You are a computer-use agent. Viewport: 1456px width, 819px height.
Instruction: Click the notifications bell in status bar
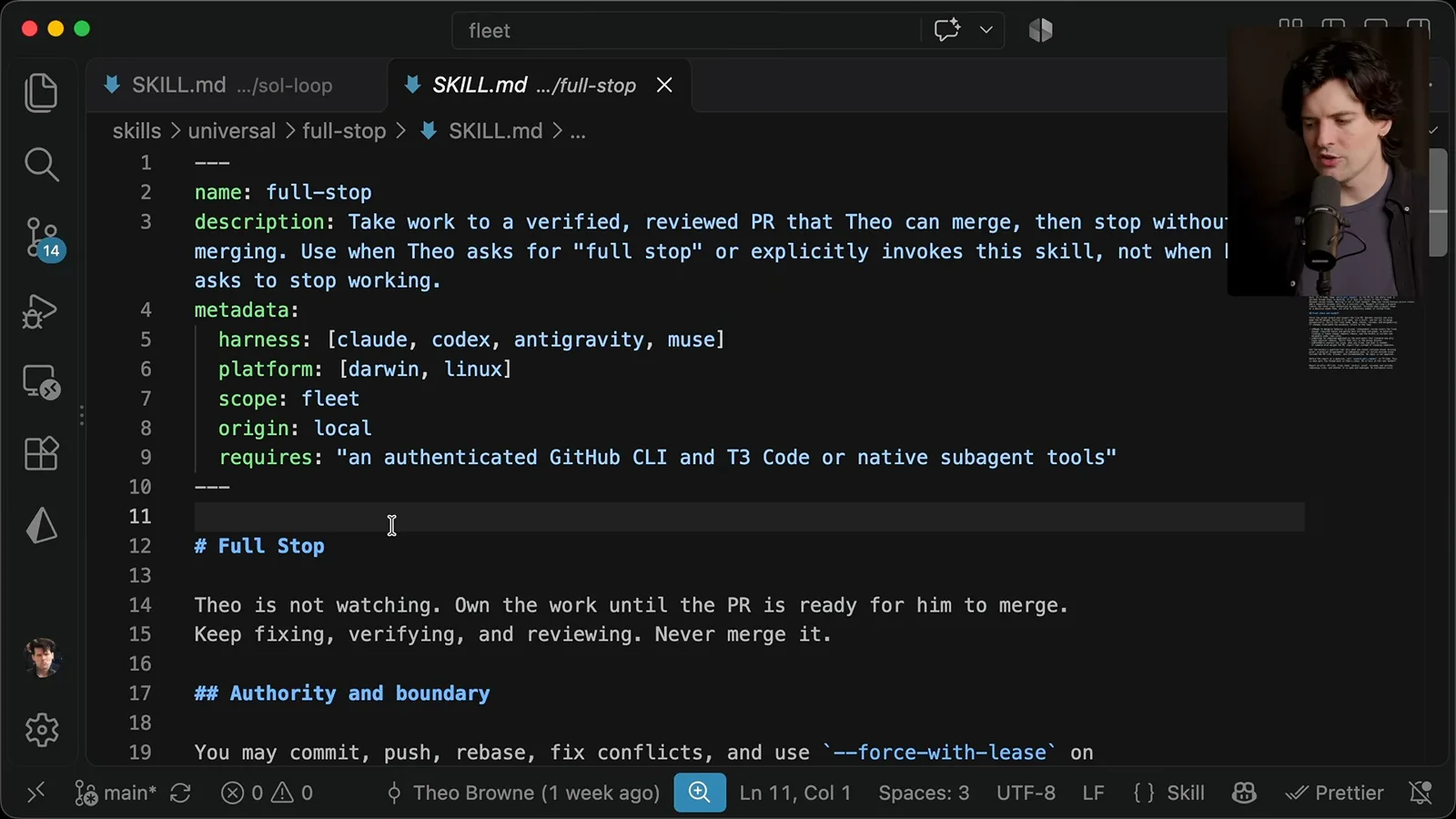point(1420,793)
